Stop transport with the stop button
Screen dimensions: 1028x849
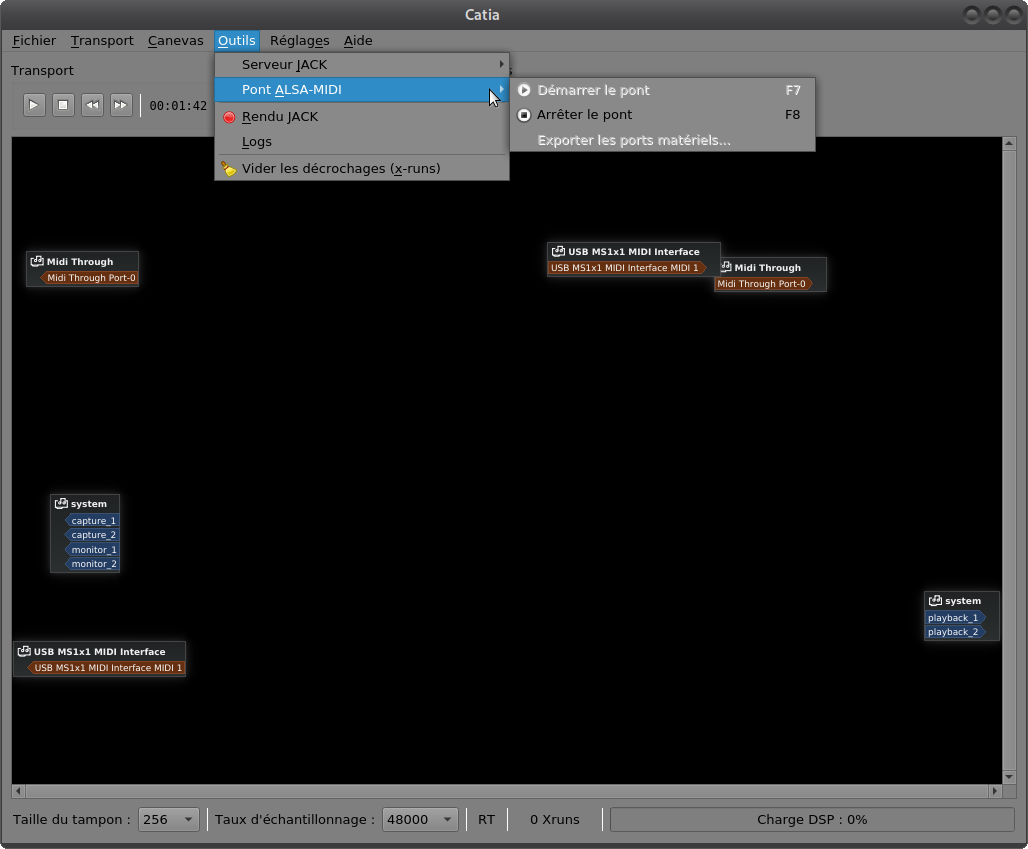click(x=63, y=105)
